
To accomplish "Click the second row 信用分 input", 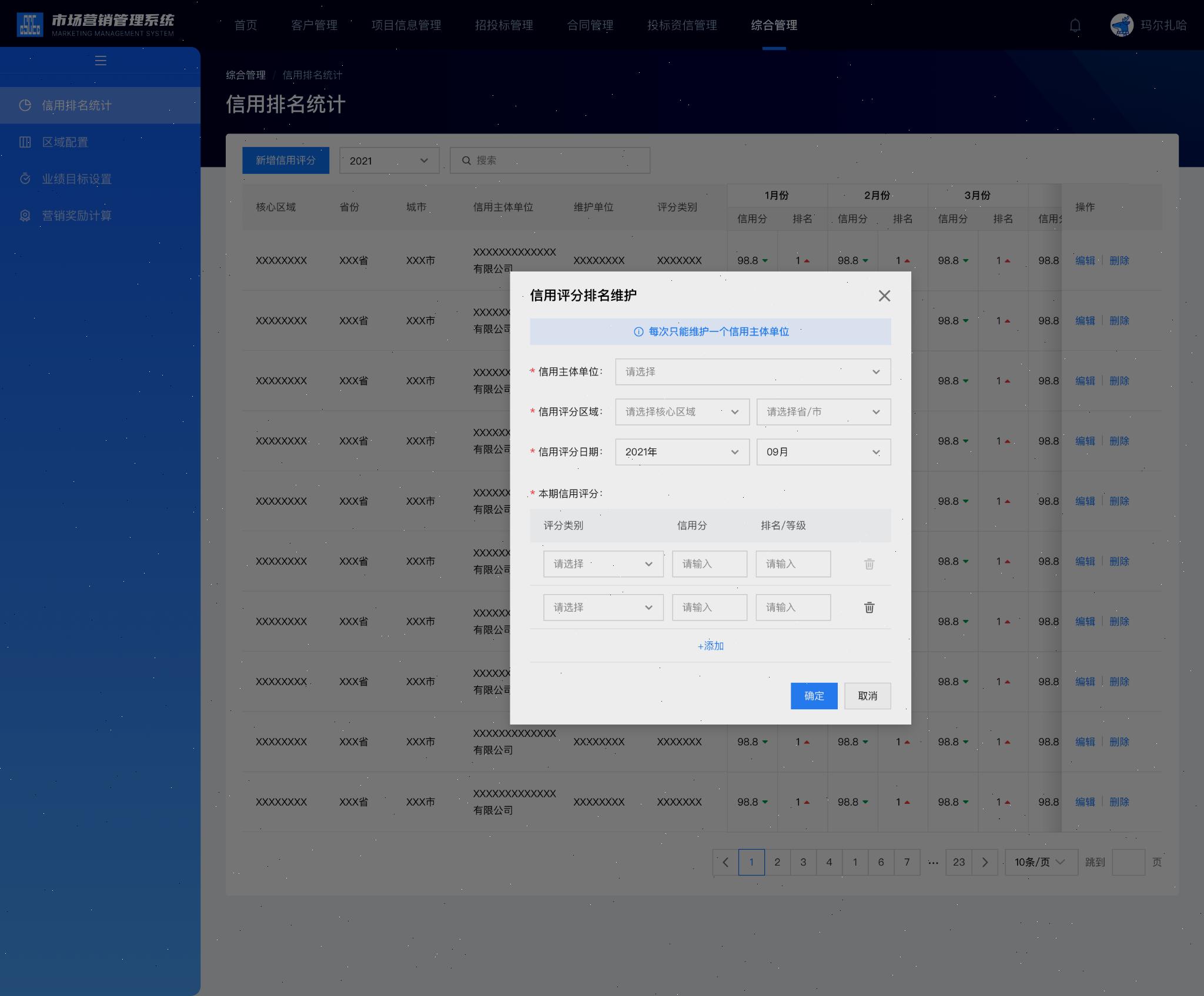I will [x=710, y=608].
